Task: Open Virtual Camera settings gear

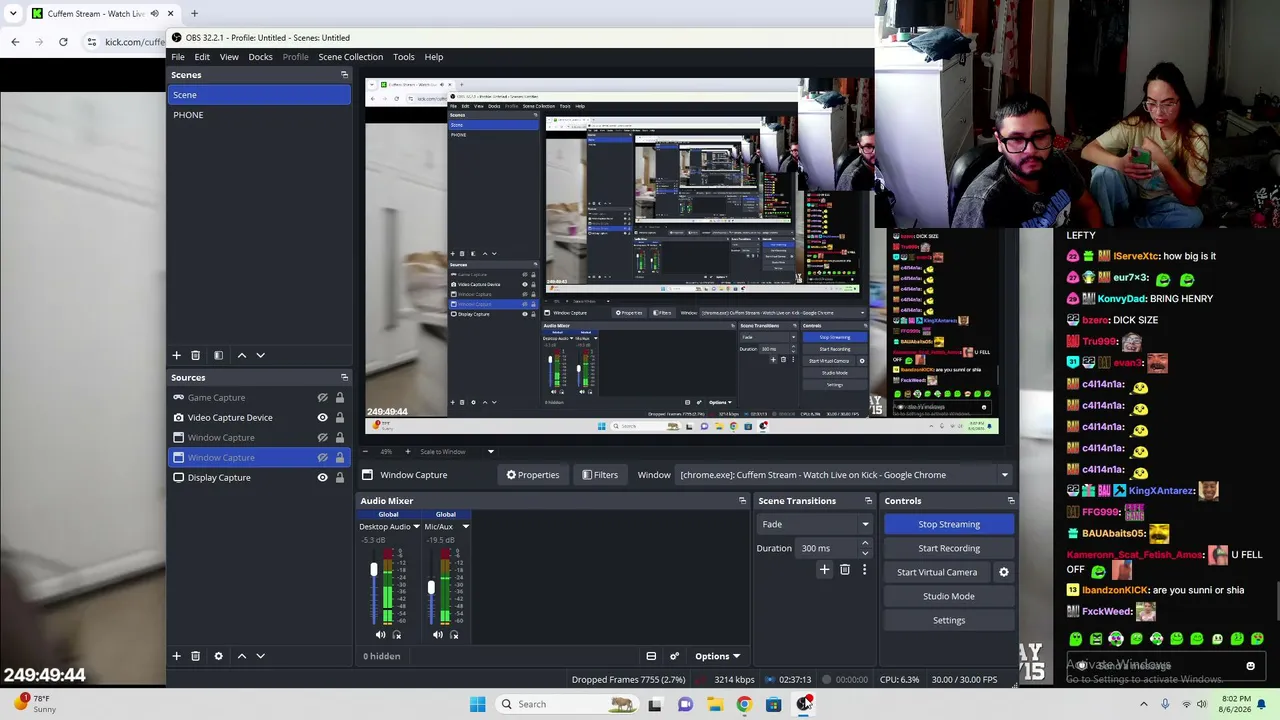Action: tap(1004, 572)
